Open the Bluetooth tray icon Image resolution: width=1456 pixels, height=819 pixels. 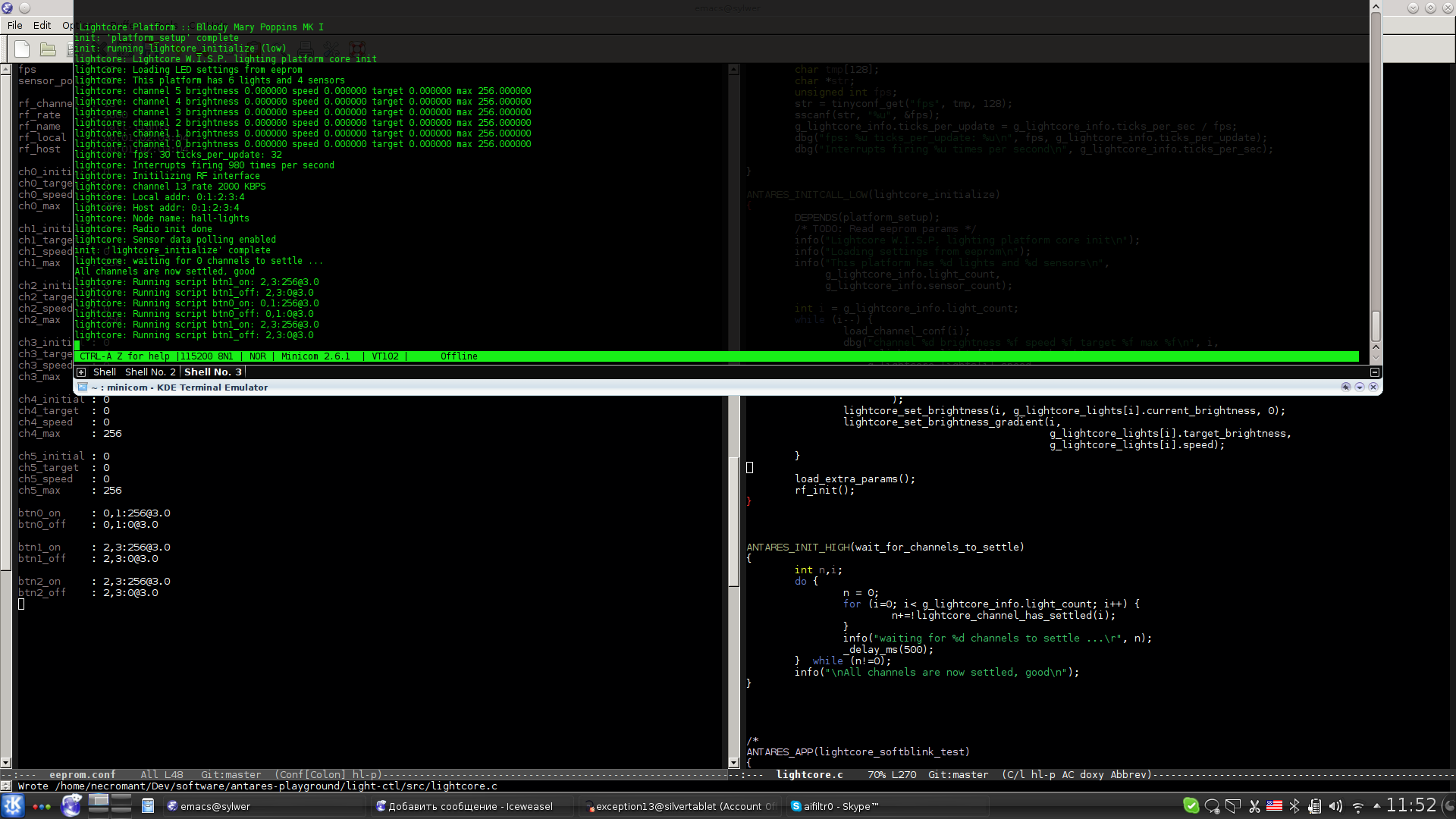[1294, 806]
